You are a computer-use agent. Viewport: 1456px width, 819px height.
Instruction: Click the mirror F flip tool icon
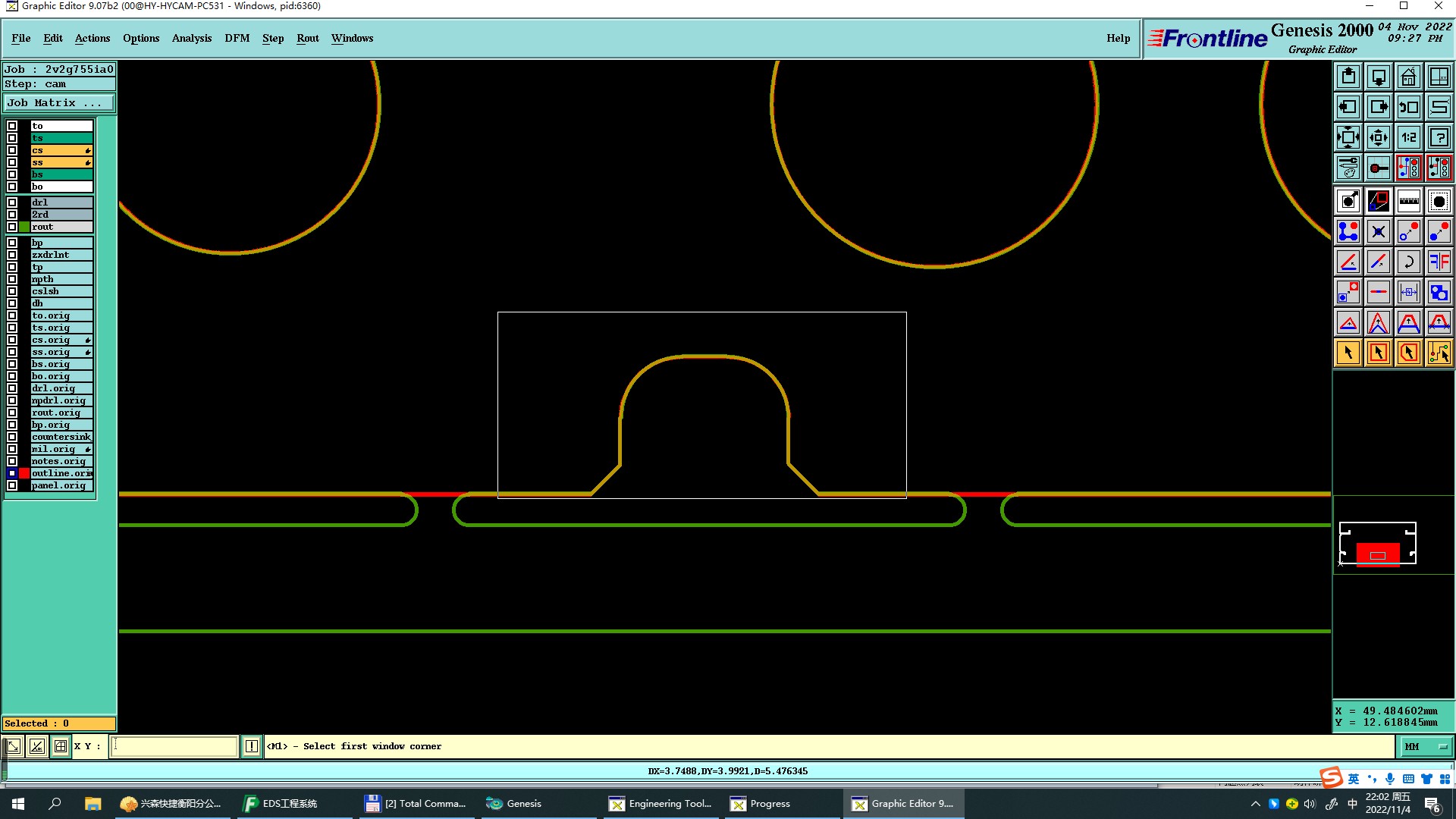click(x=1439, y=262)
